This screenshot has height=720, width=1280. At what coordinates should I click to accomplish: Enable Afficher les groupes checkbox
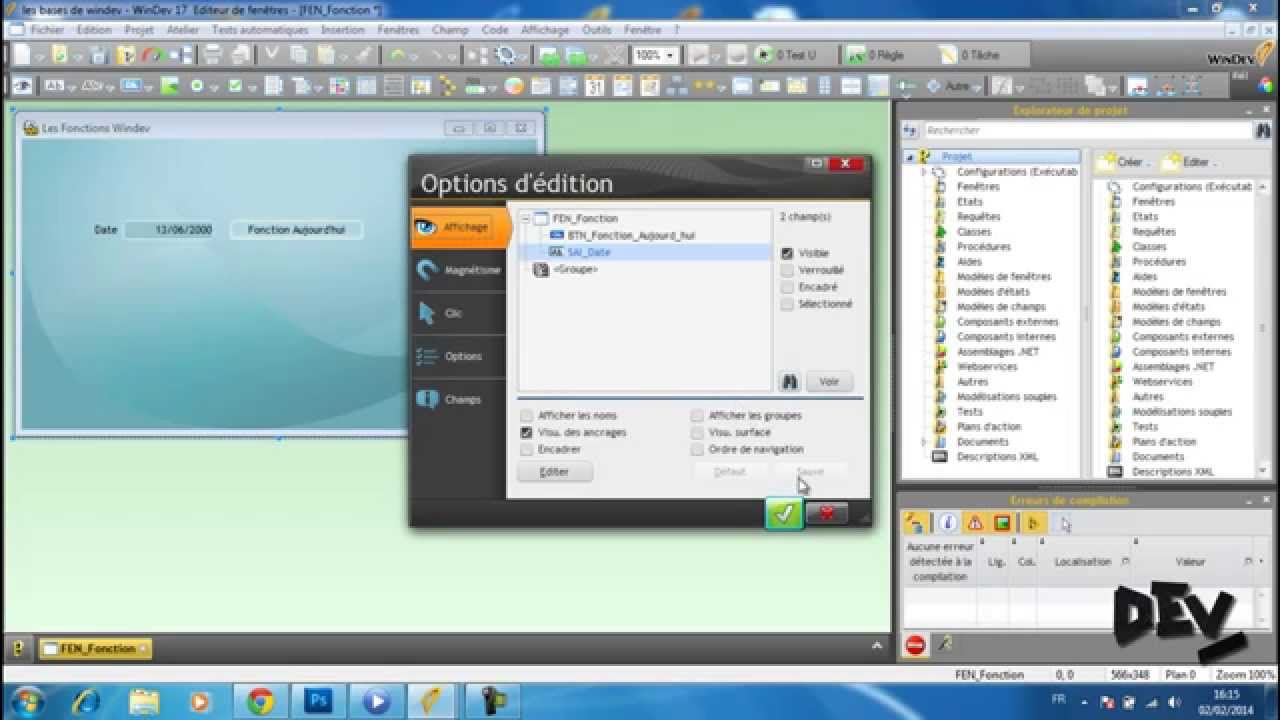[x=697, y=415]
